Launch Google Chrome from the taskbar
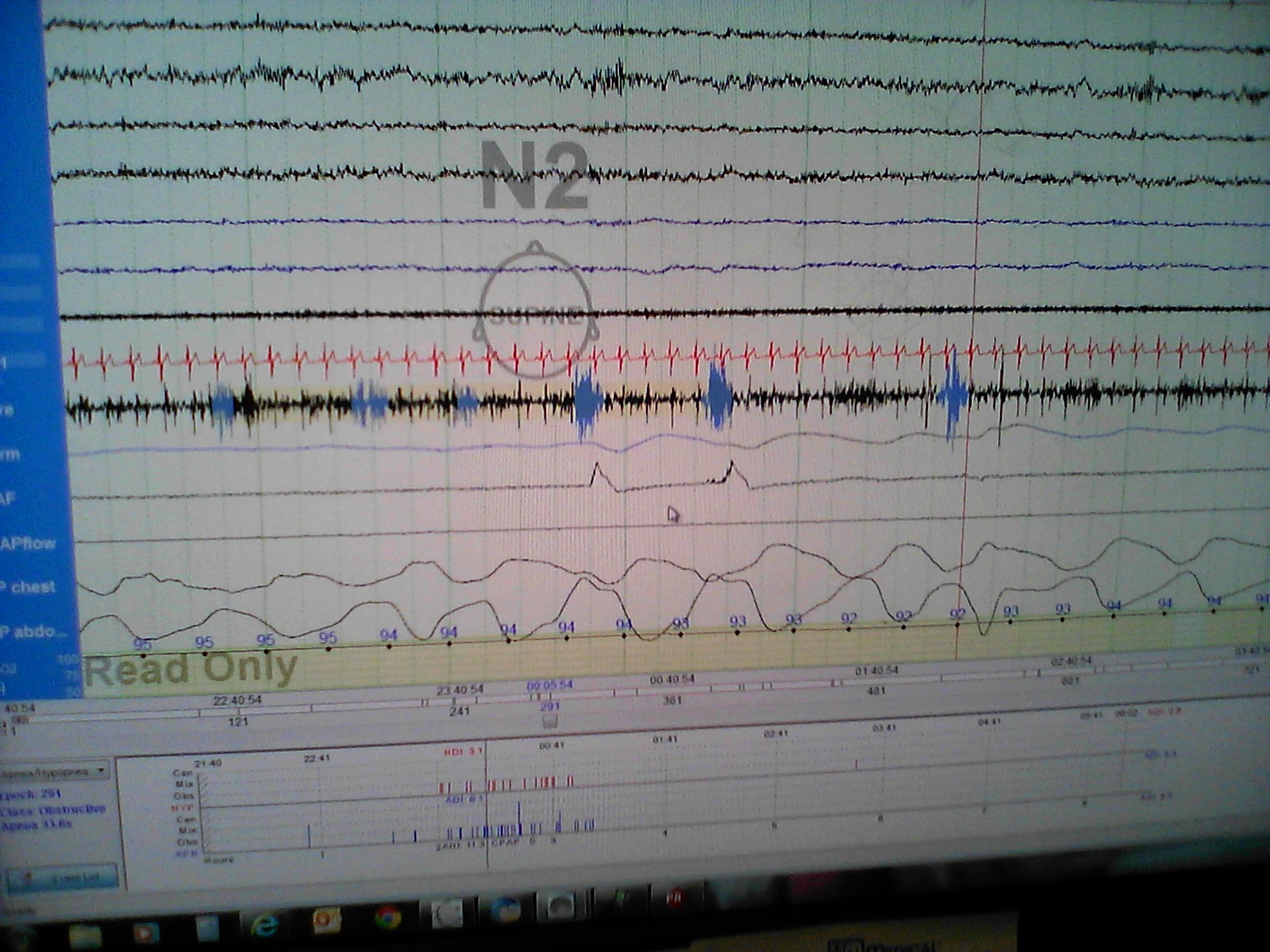The height and width of the screenshot is (952, 1270). [x=387, y=919]
